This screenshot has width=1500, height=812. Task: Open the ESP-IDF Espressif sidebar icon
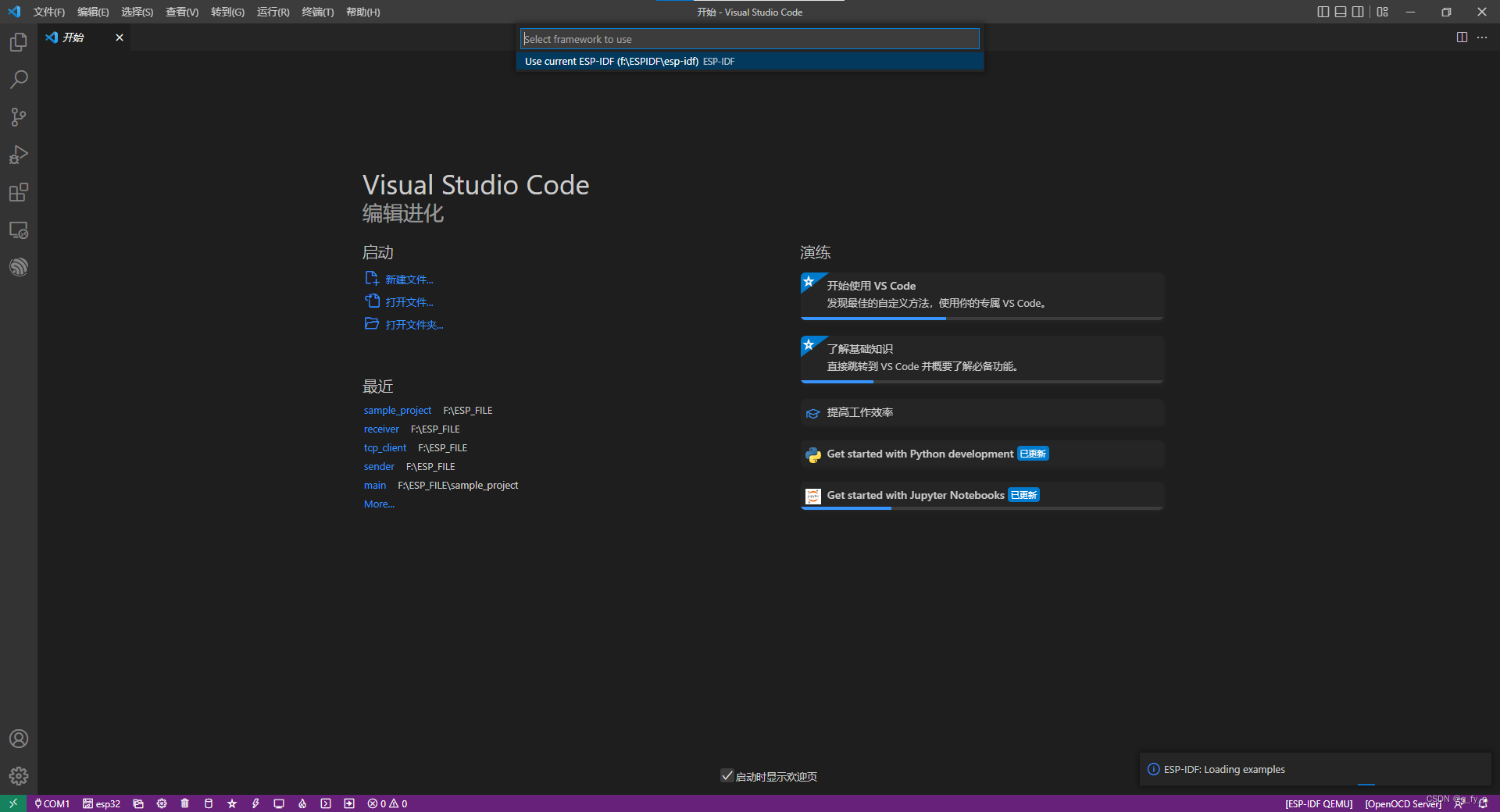(x=19, y=267)
